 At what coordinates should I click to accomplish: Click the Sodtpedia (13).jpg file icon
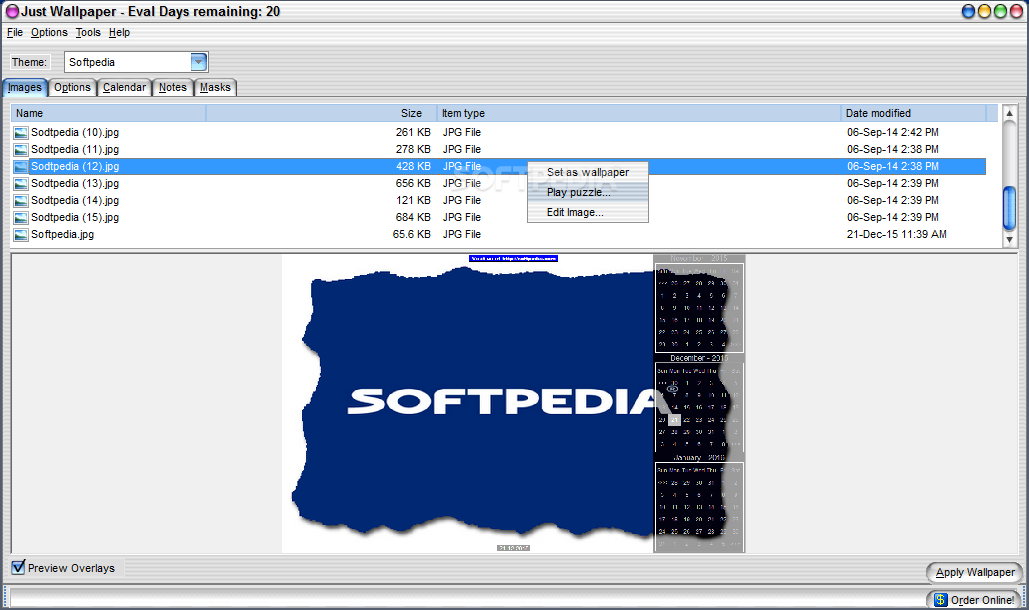pyautogui.click(x=21, y=184)
